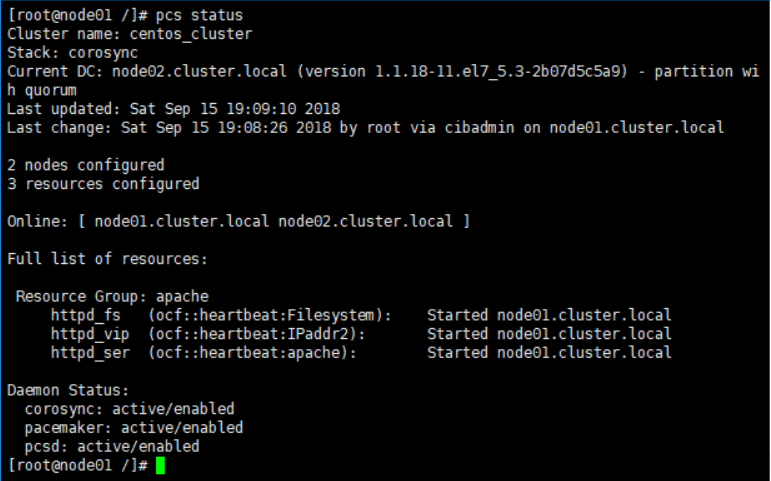Click the httpd_fs resource name
This screenshot has height=481, width=771.
(86, 315)
